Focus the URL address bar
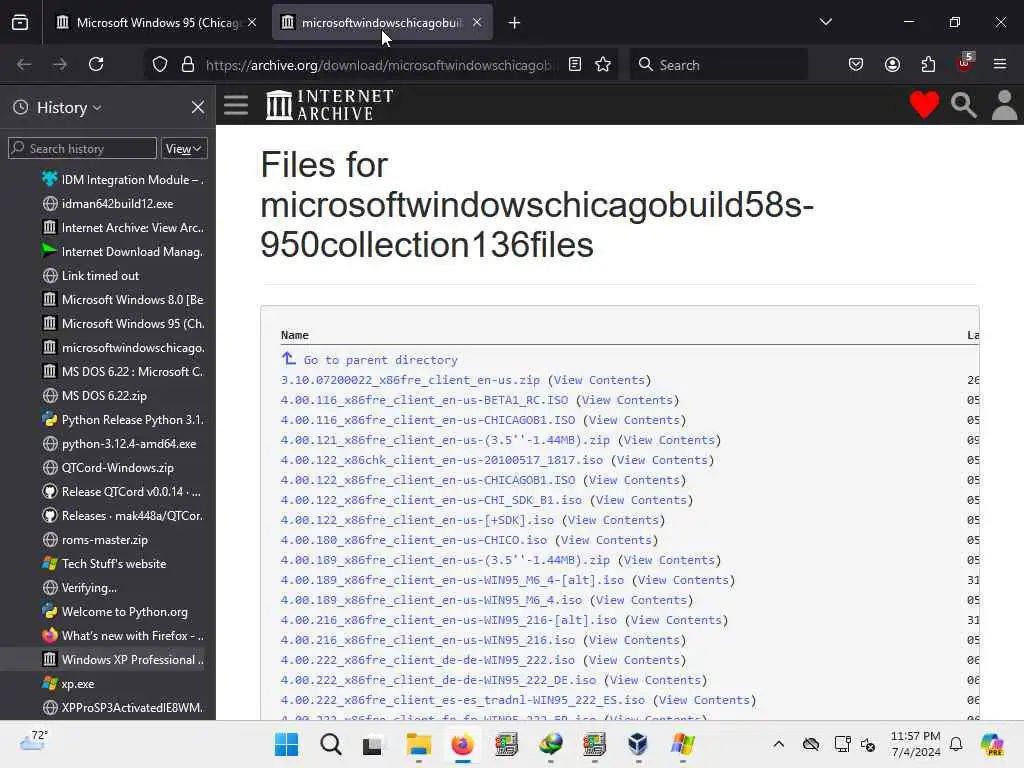Image resolution: width=1024 pixels, height=768 pixels. [381, 65]
